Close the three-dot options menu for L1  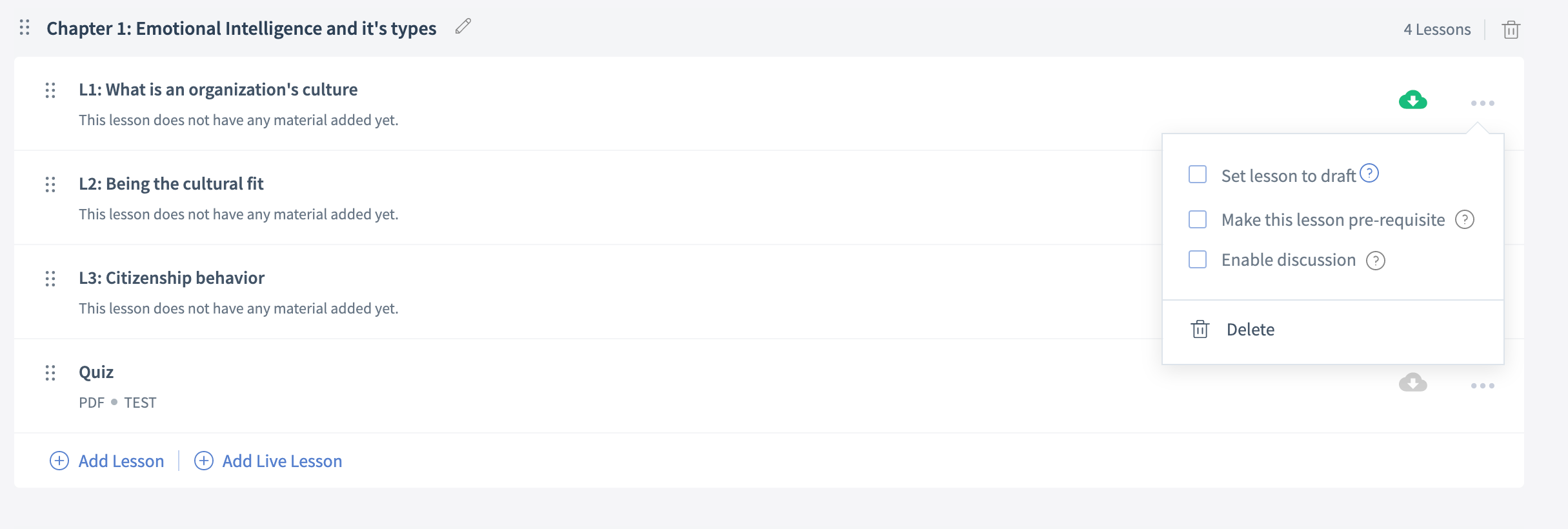pos(1482,103)
